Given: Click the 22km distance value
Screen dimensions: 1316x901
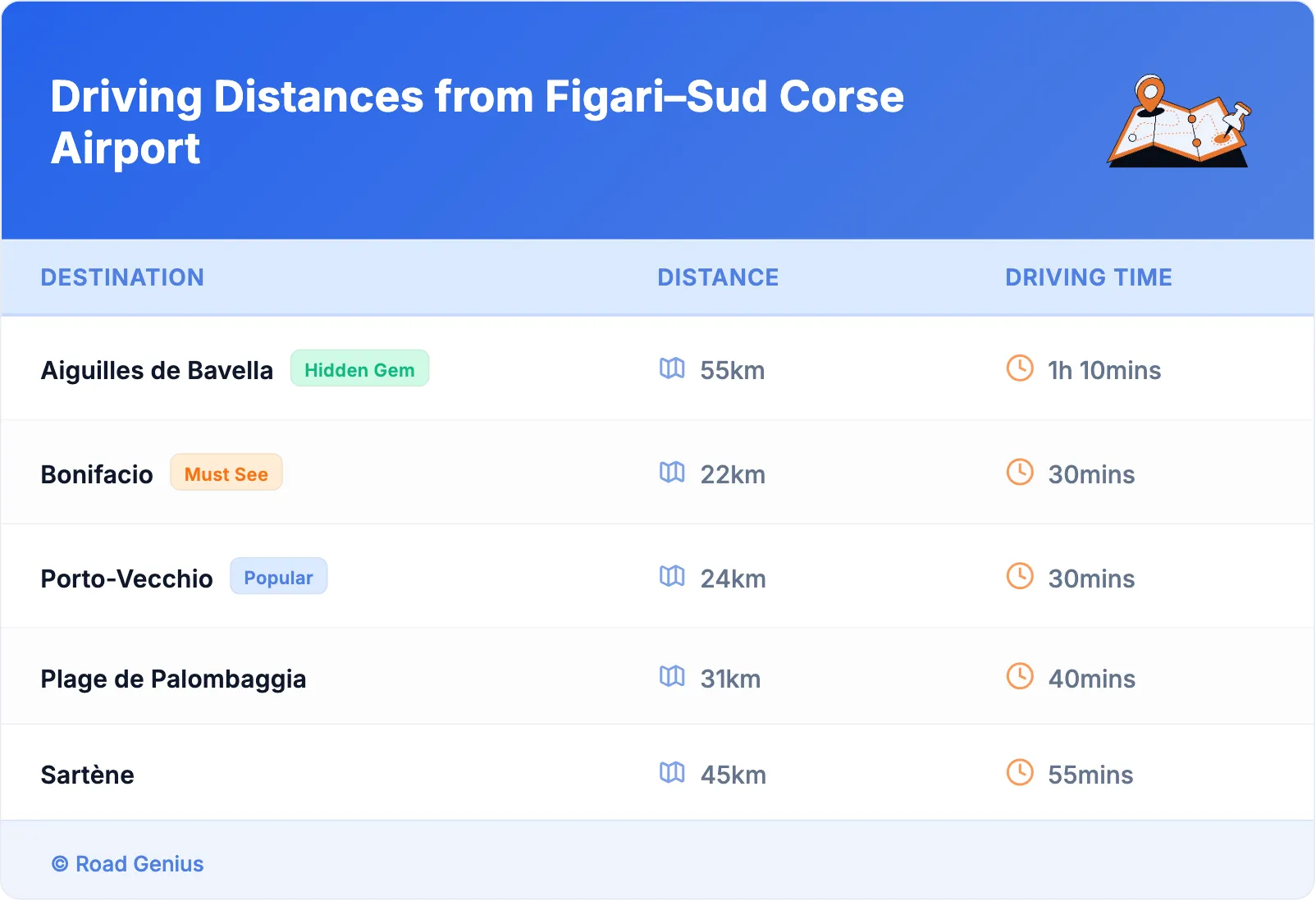Looking at the screenshot, I should pyautogui.click(x=733, y=474).
